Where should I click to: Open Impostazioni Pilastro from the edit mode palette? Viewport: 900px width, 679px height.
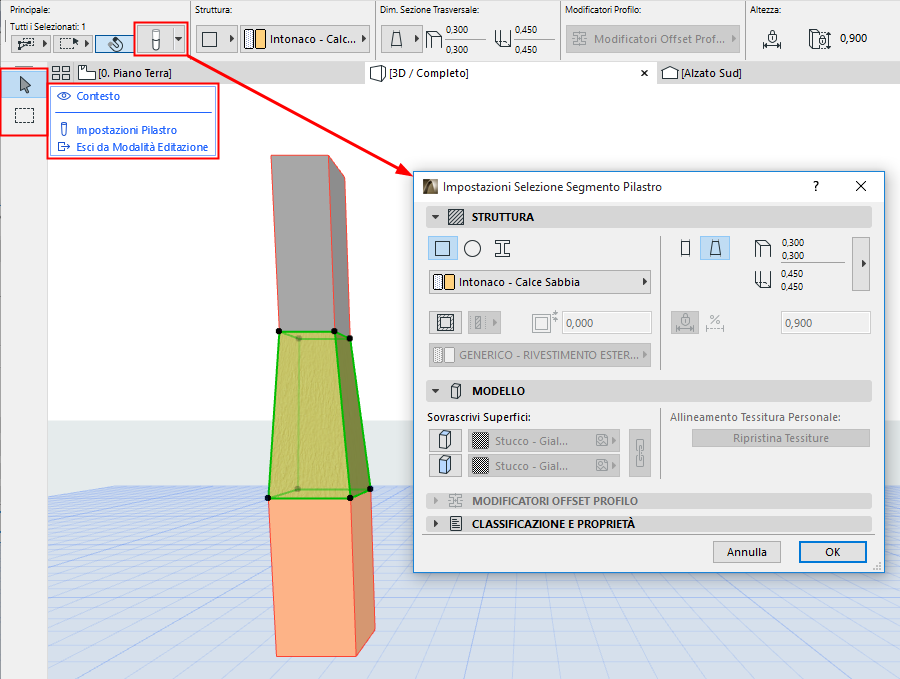126,130
